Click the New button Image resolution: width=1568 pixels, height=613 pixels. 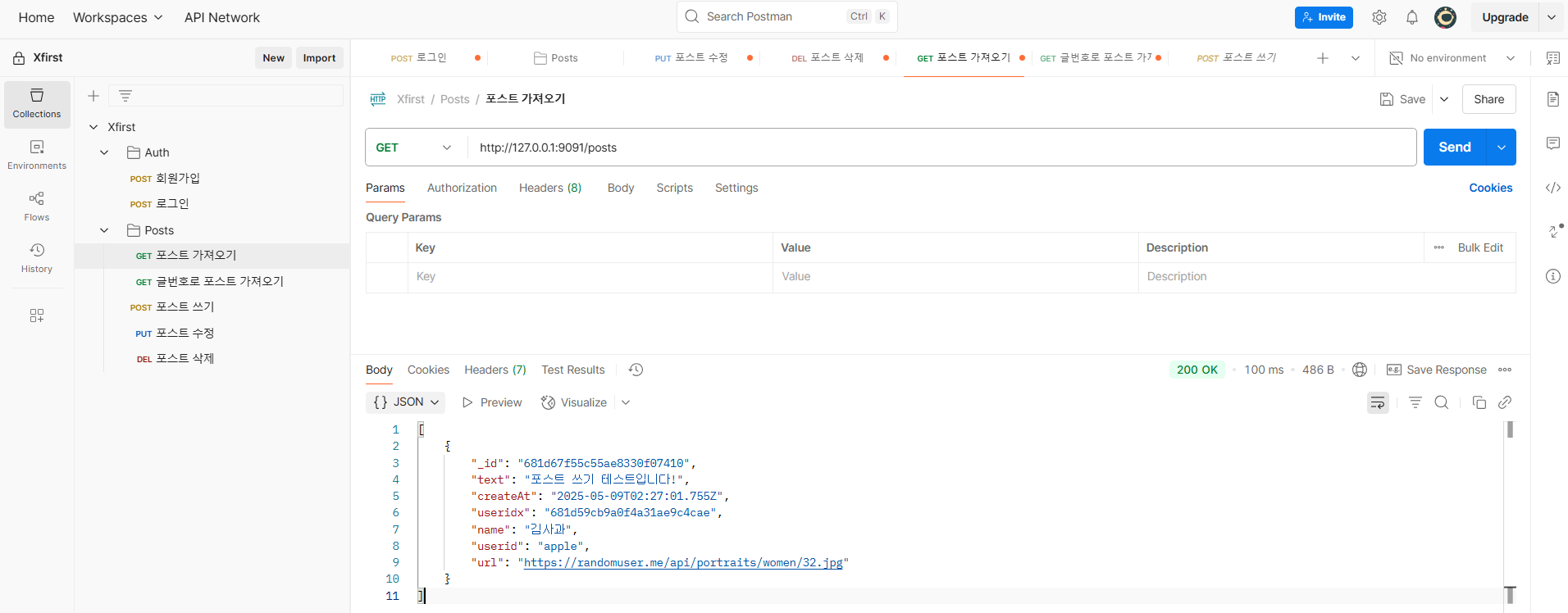point(273,57)
